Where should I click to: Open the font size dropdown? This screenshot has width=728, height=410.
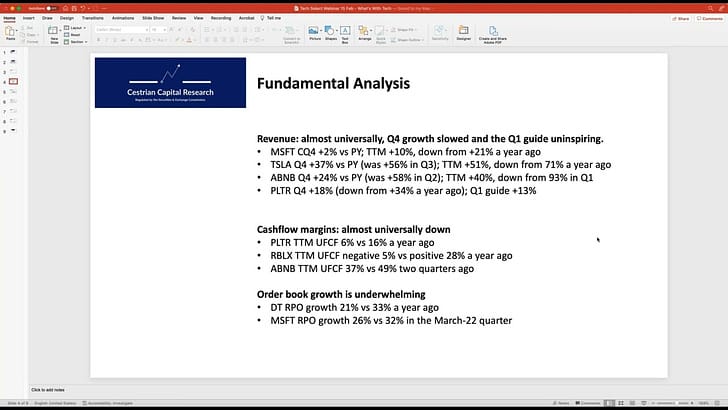(x=158, y=30)
